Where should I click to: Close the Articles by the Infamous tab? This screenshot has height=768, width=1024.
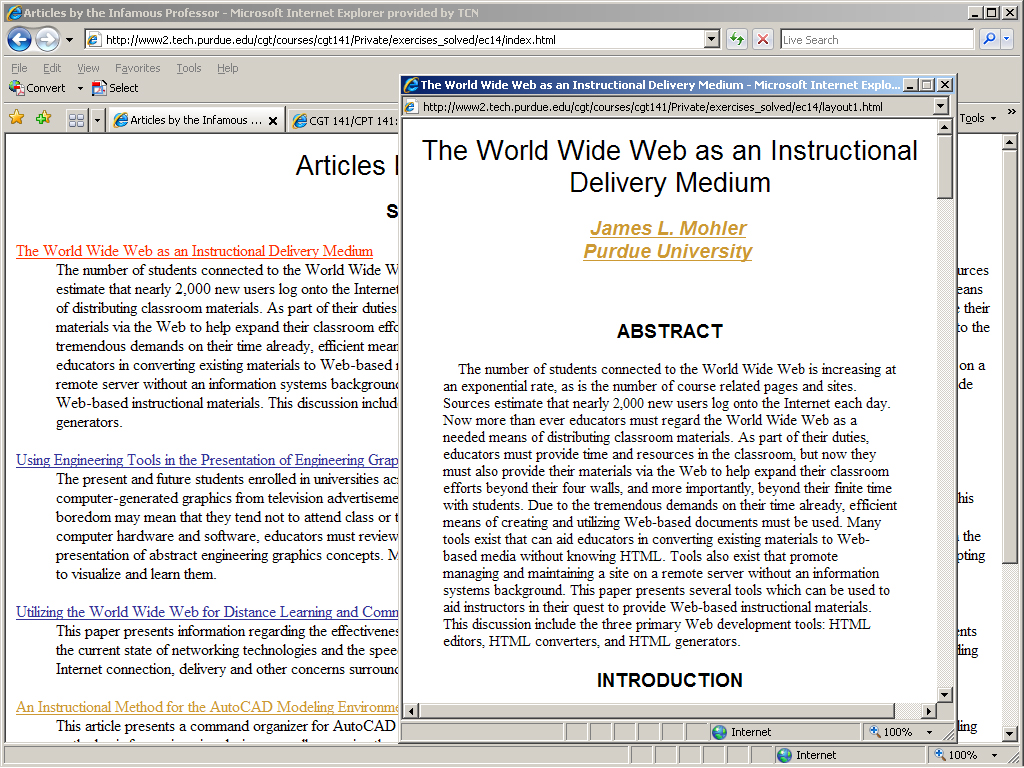point(273,121)
